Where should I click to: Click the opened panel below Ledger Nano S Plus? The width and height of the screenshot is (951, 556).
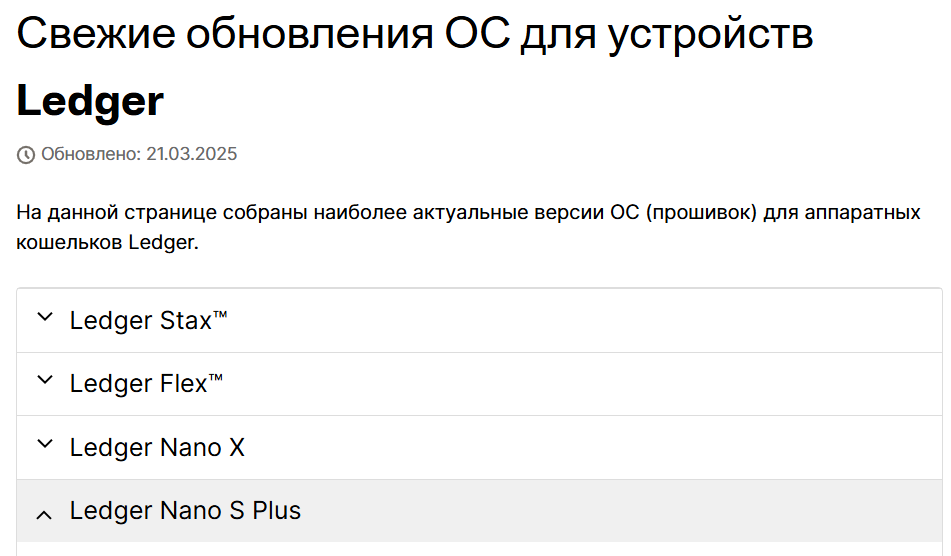pos(479,549)
